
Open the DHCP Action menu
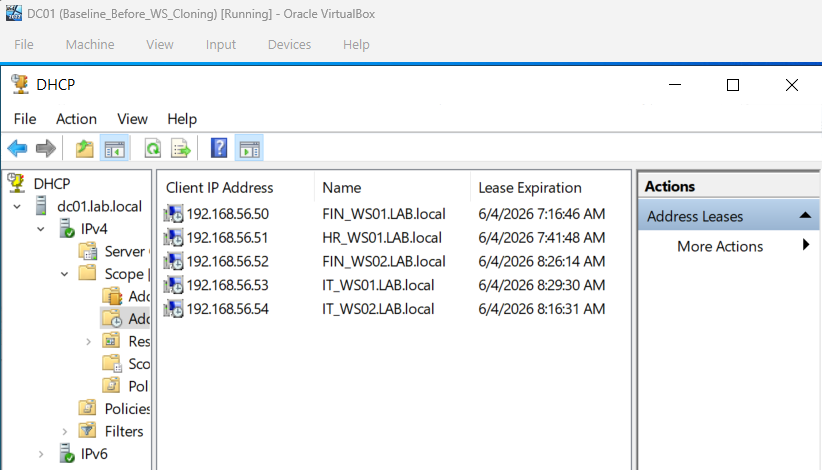(x=77, y=119)
